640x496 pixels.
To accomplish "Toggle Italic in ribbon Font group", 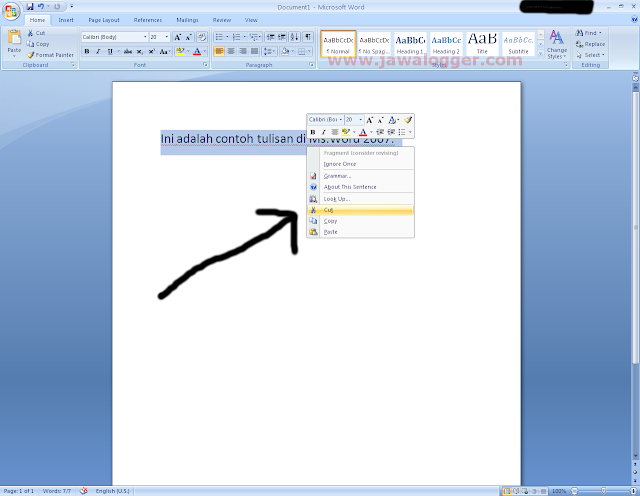I will (x=98, y=51).
